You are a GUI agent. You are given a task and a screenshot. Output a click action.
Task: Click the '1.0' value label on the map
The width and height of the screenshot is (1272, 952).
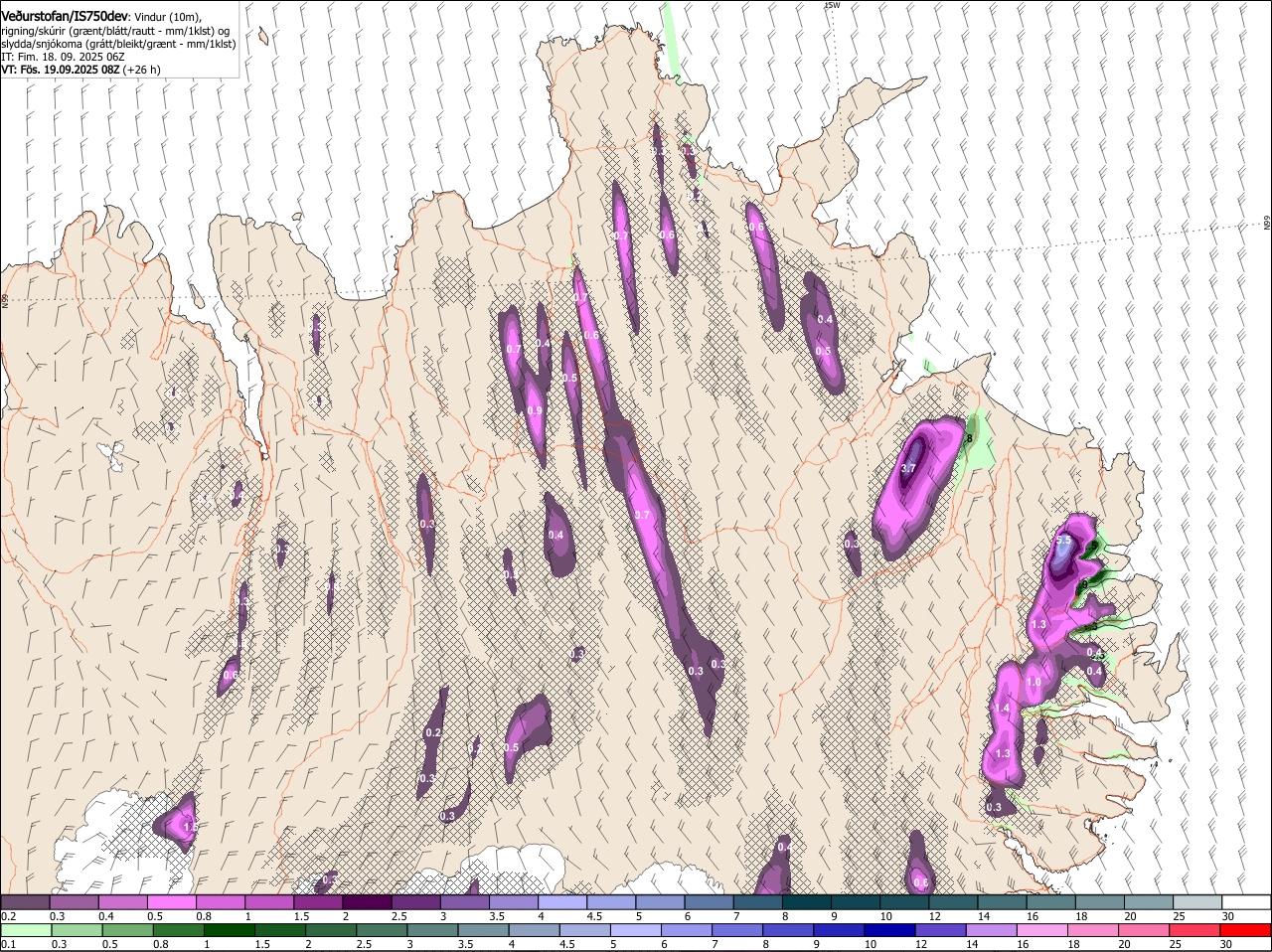1033,683
